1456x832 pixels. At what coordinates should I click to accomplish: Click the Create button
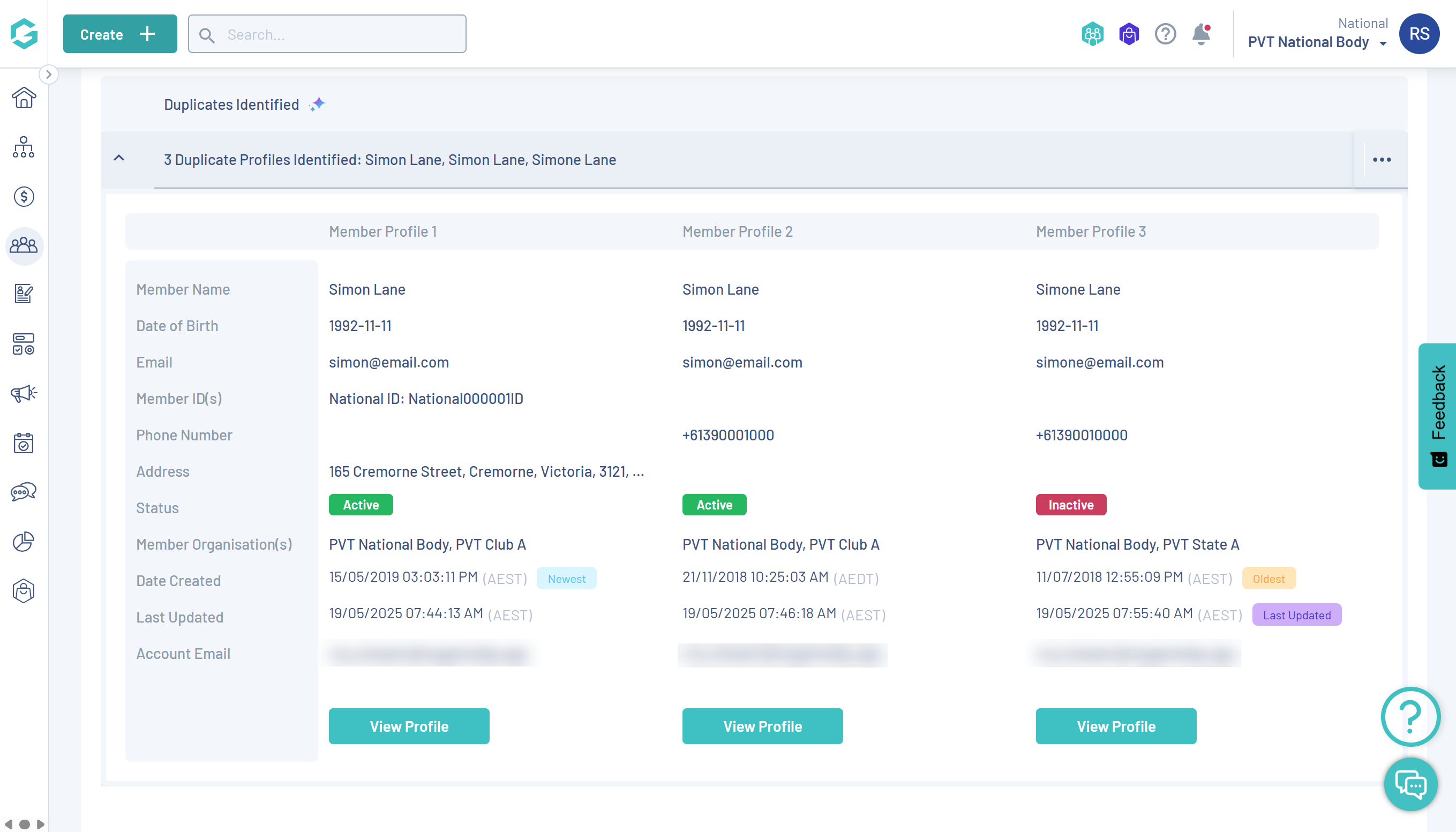[x=119, y=34]
